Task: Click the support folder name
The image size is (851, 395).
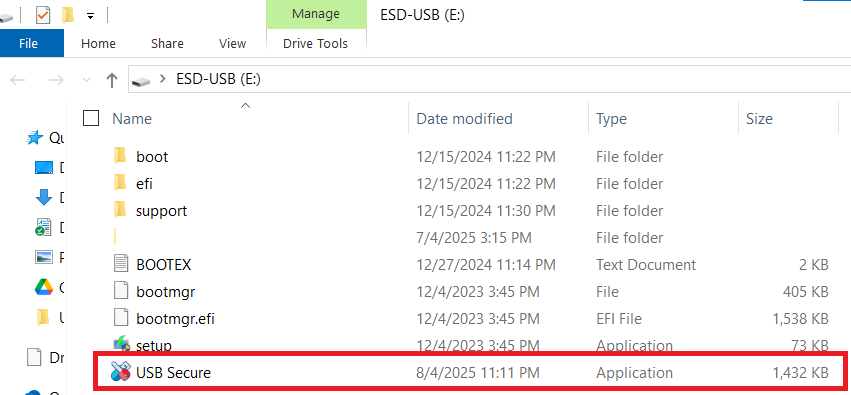Action: (x=162, y=211)
